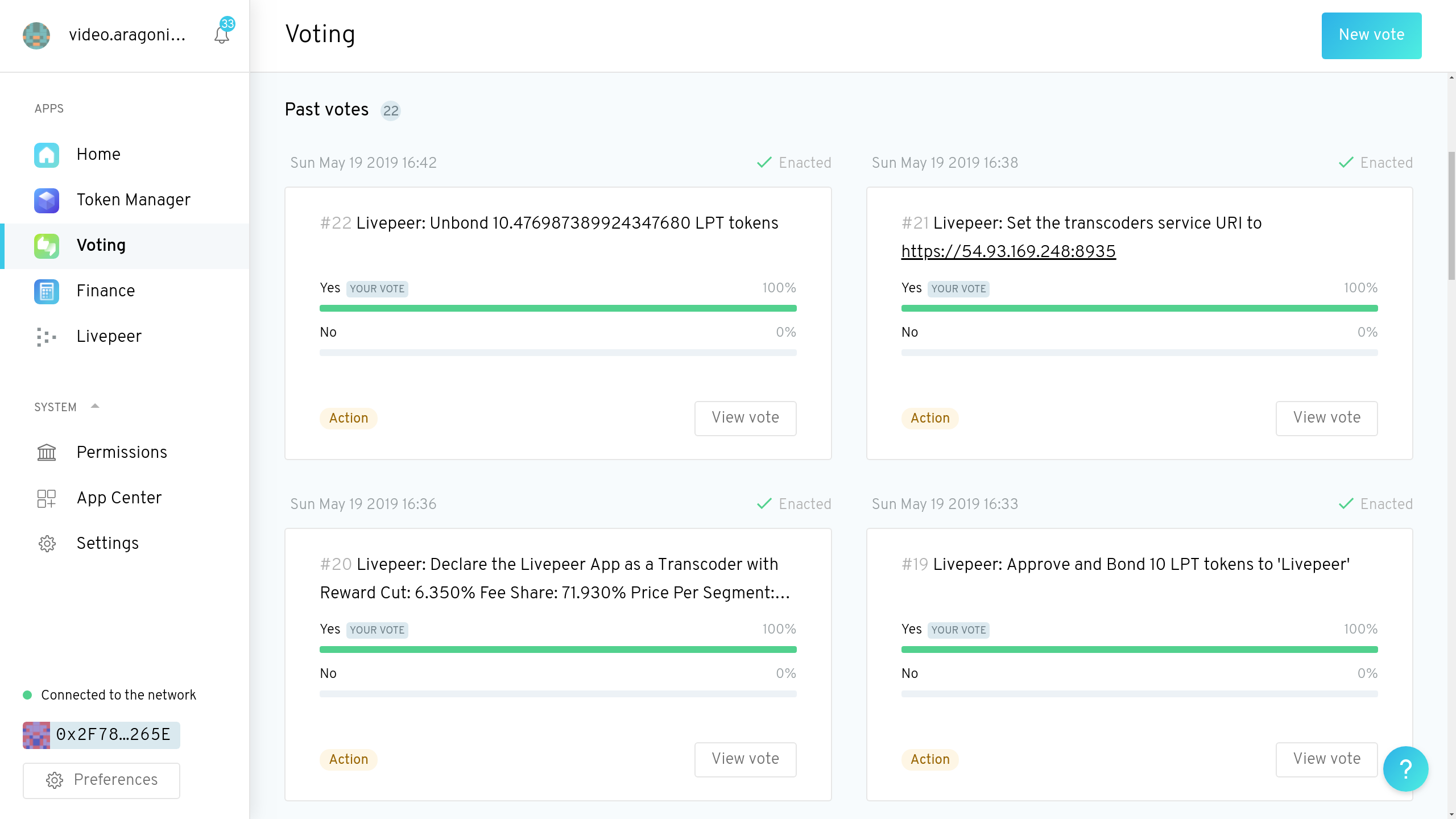Open the Home menu item

(x=125, y=155)
